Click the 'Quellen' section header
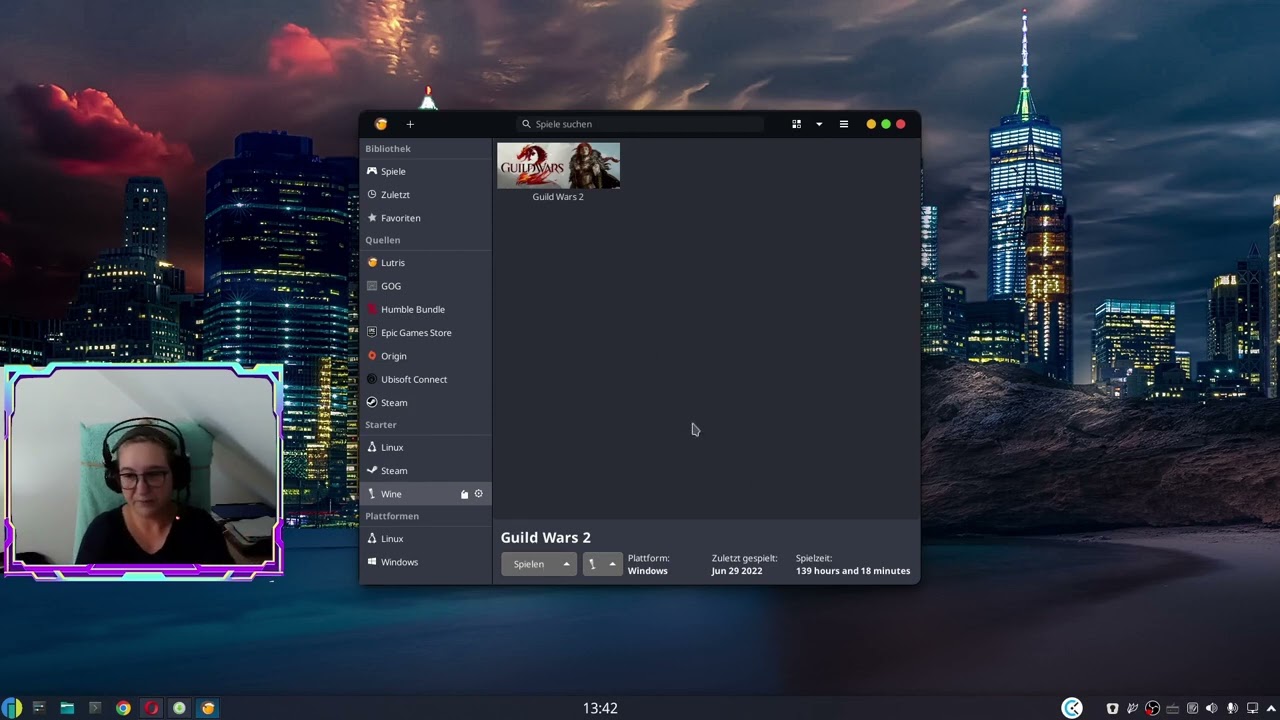 [x=383, y=240]
